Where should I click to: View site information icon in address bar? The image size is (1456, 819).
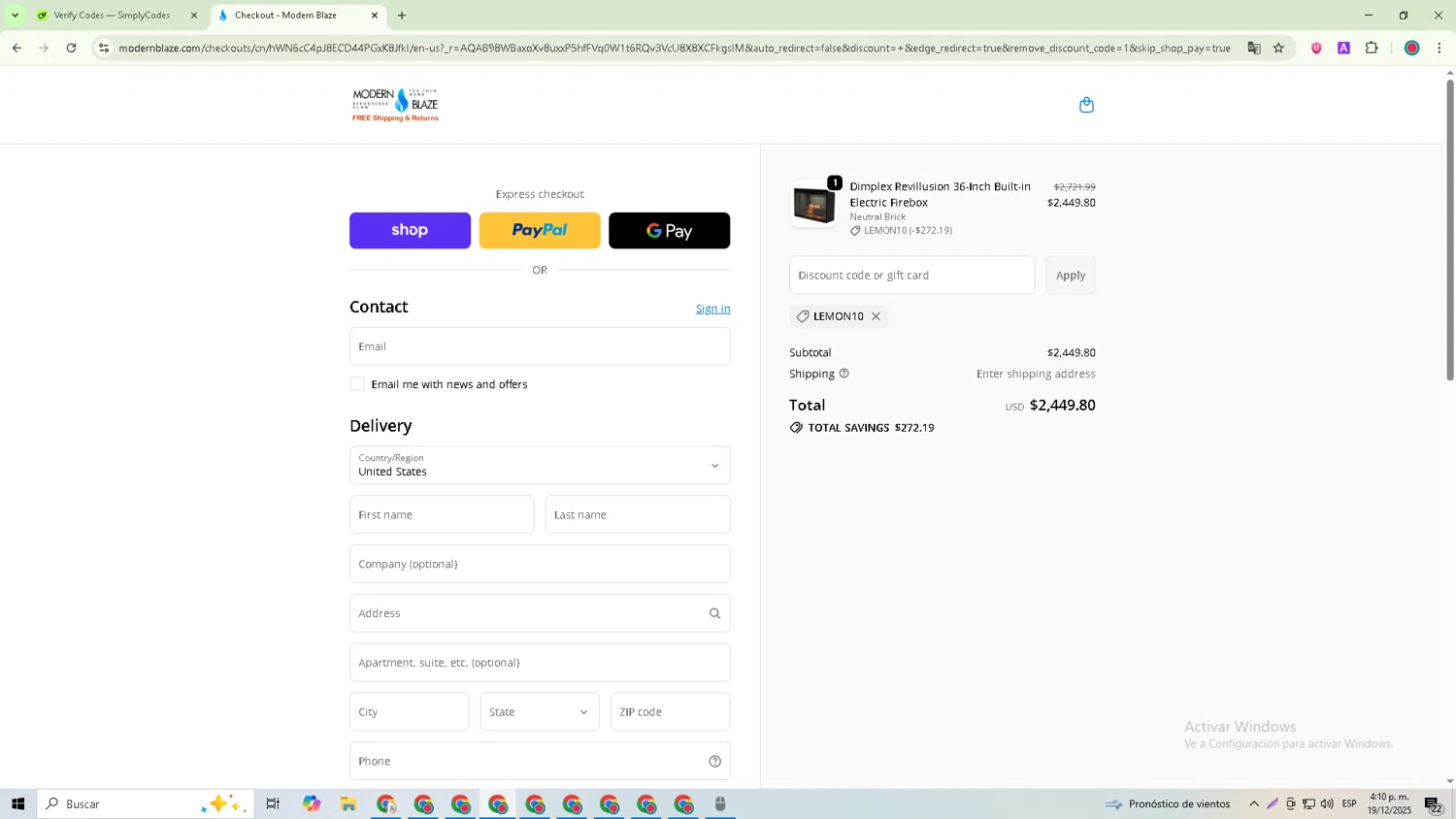(104, 48)
